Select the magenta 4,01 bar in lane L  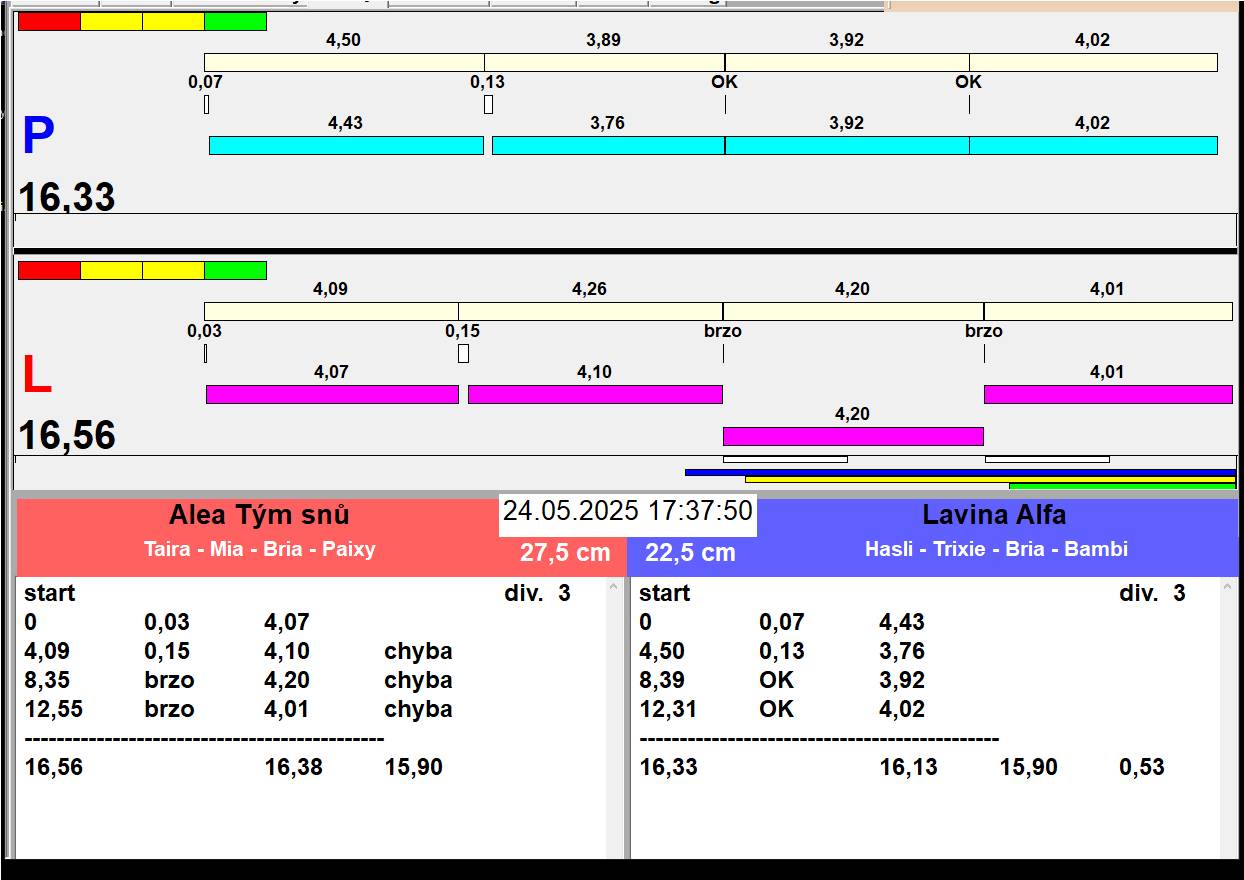tap(1108, 394)
